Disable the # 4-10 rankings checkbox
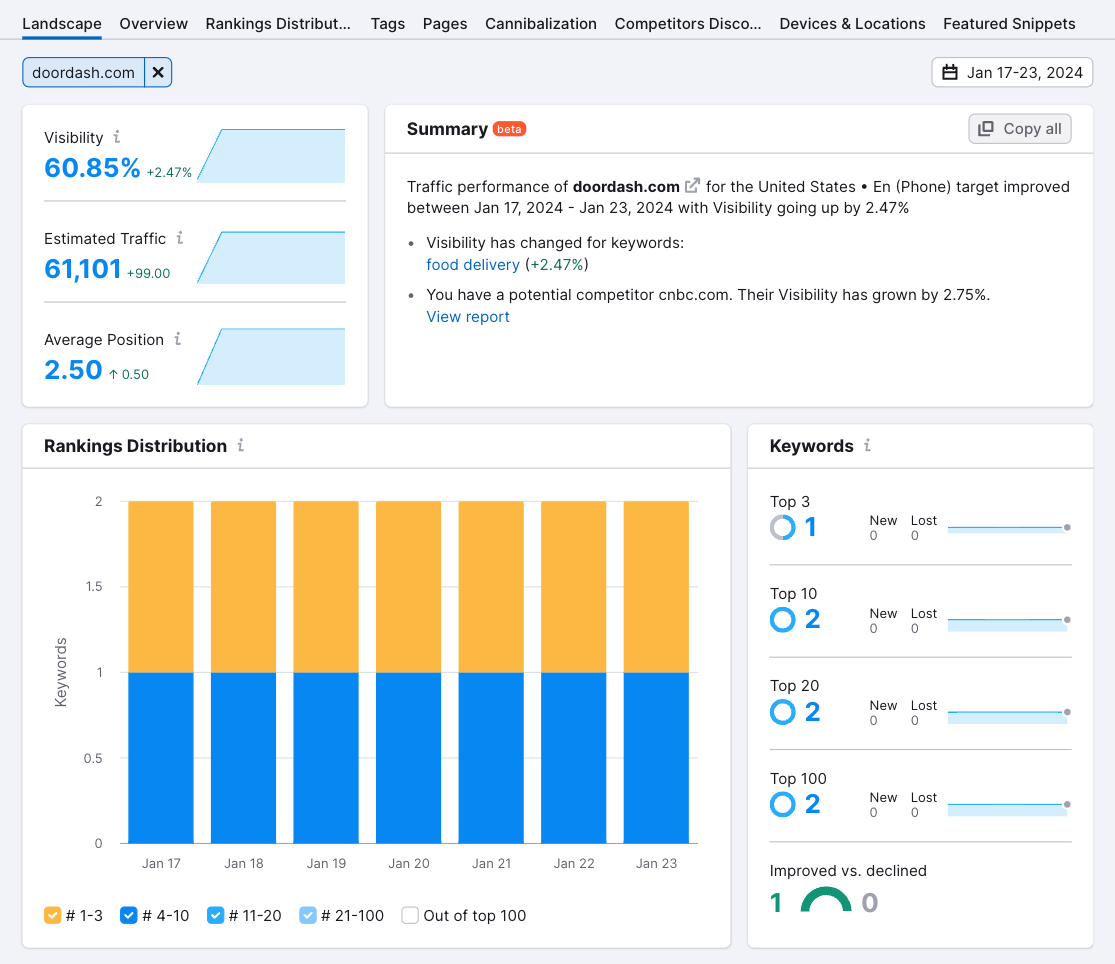This screenshot has height=964, width=1115. (x=128, y=915)
